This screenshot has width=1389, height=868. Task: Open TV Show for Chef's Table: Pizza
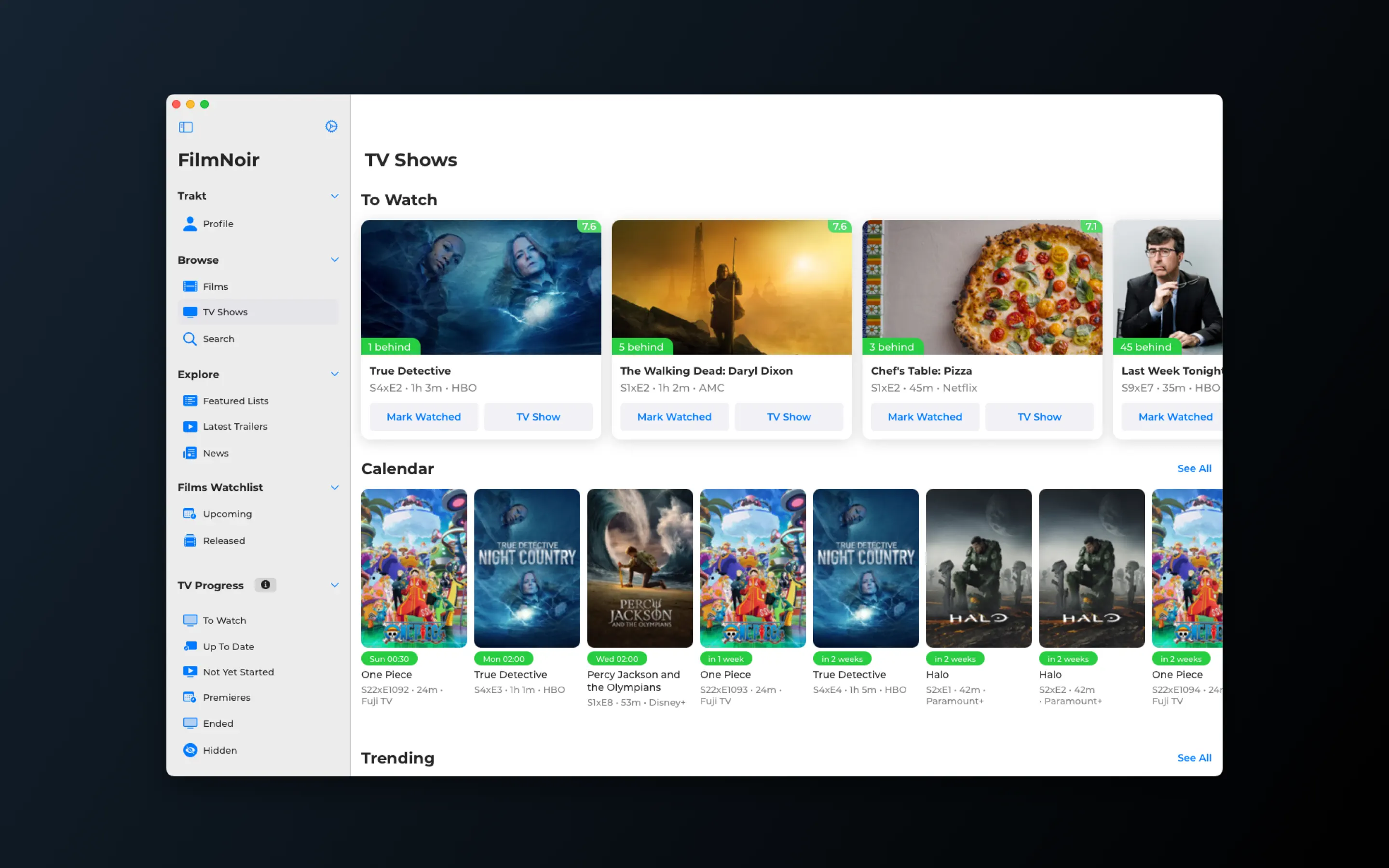1039,417
